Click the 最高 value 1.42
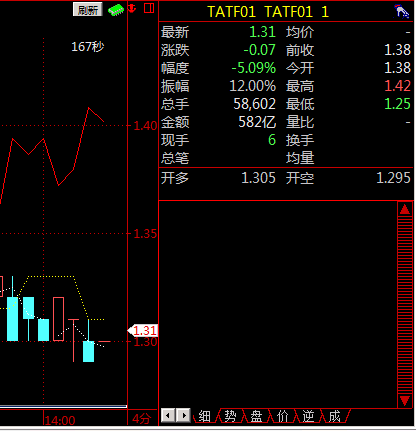 (397, 86)
